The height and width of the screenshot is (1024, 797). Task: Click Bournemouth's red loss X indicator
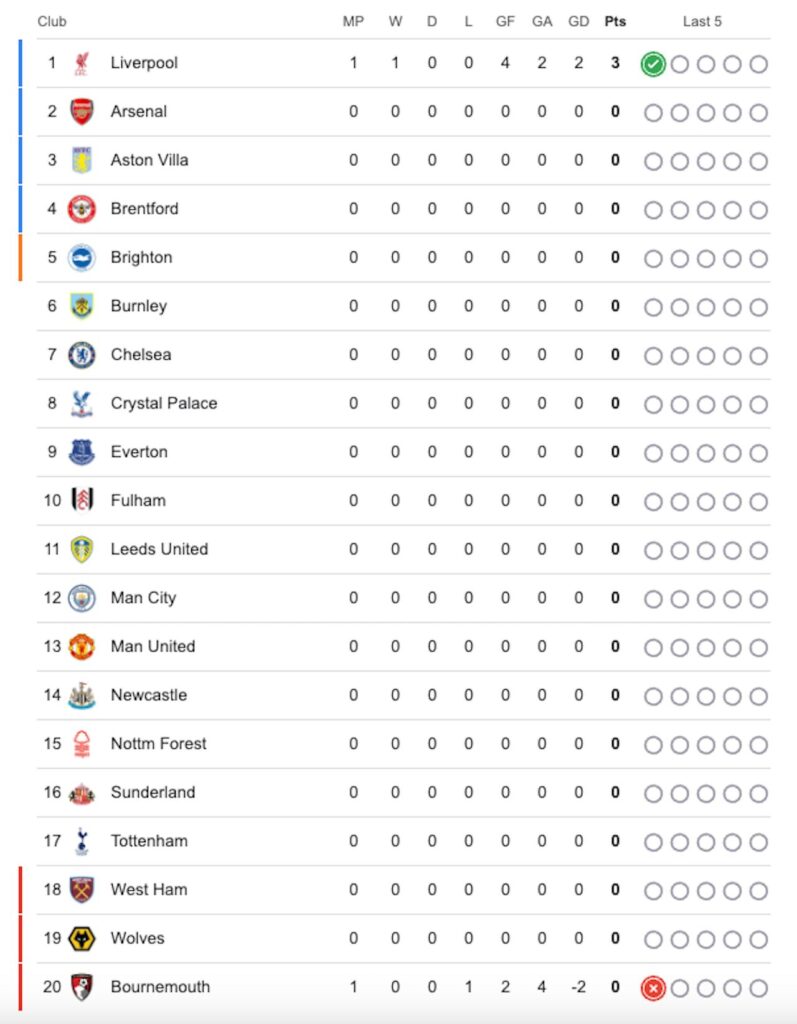[x=653, y=989]
